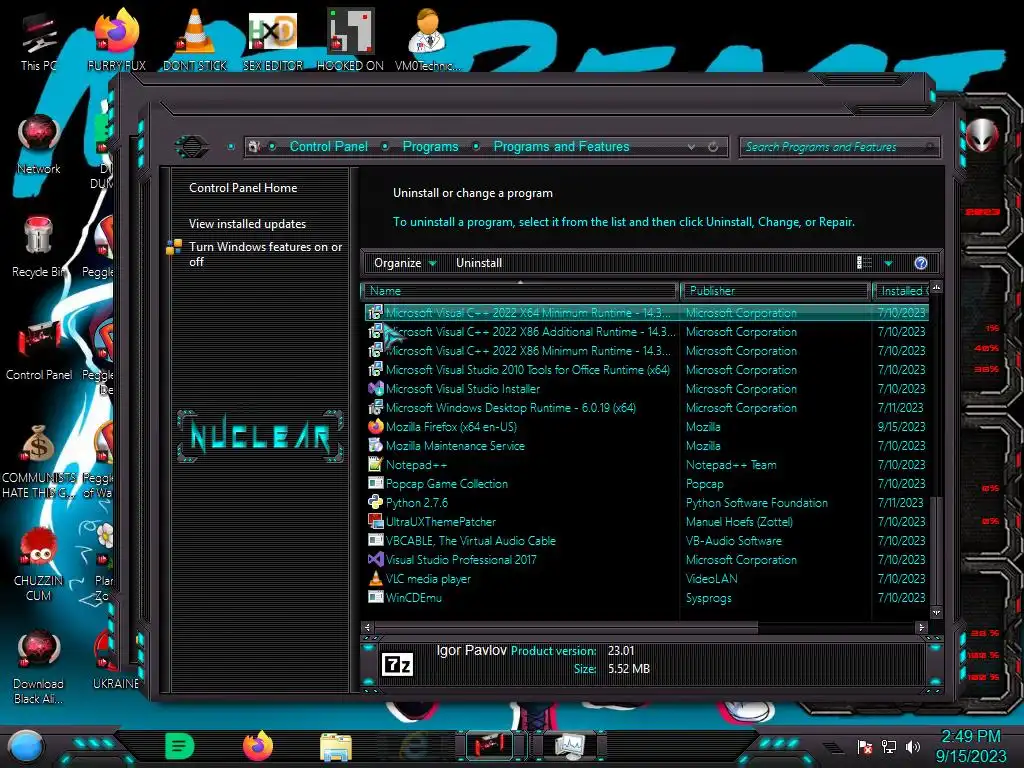
Task: Select the Notepad++ program row
Action: [647, 465]
